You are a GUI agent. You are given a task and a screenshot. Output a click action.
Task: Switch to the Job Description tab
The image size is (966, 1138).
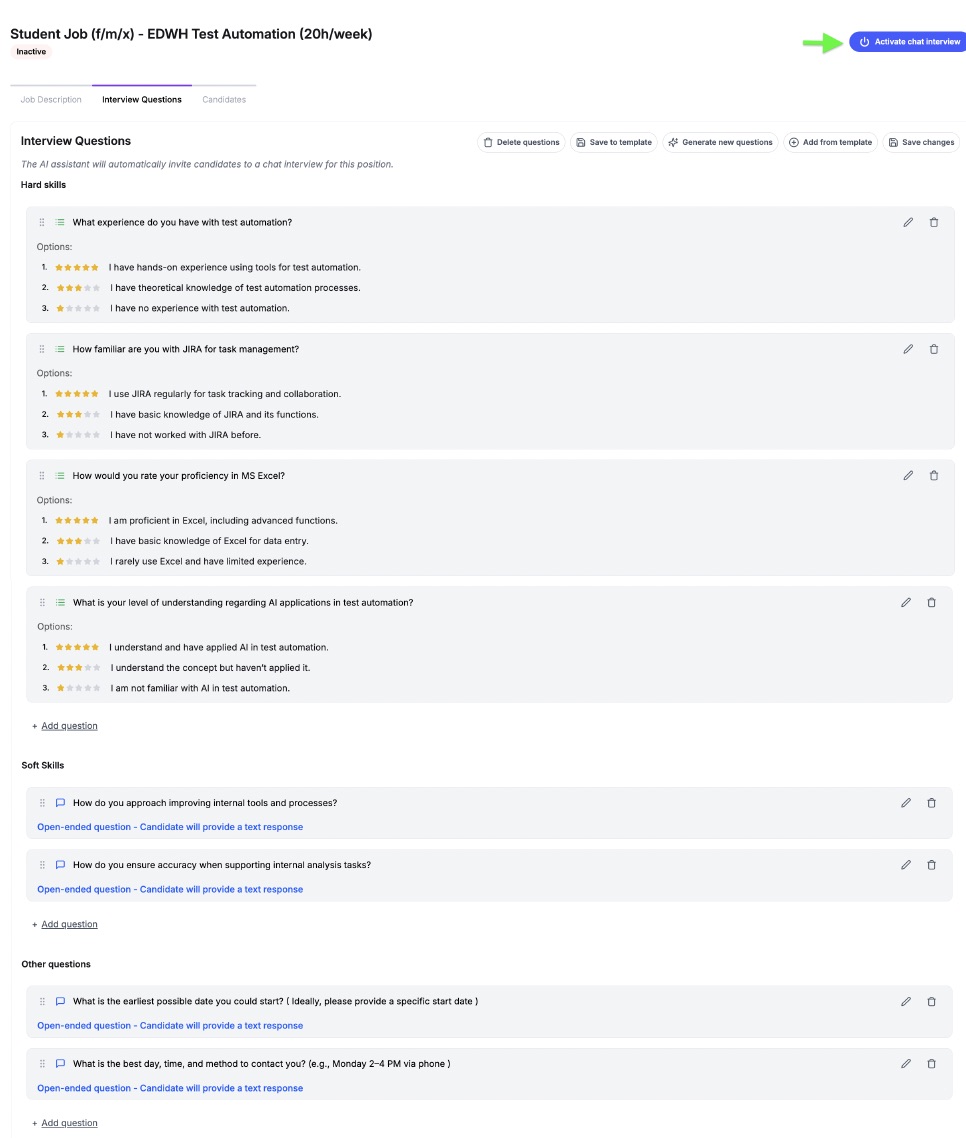(x=51, y=100)
